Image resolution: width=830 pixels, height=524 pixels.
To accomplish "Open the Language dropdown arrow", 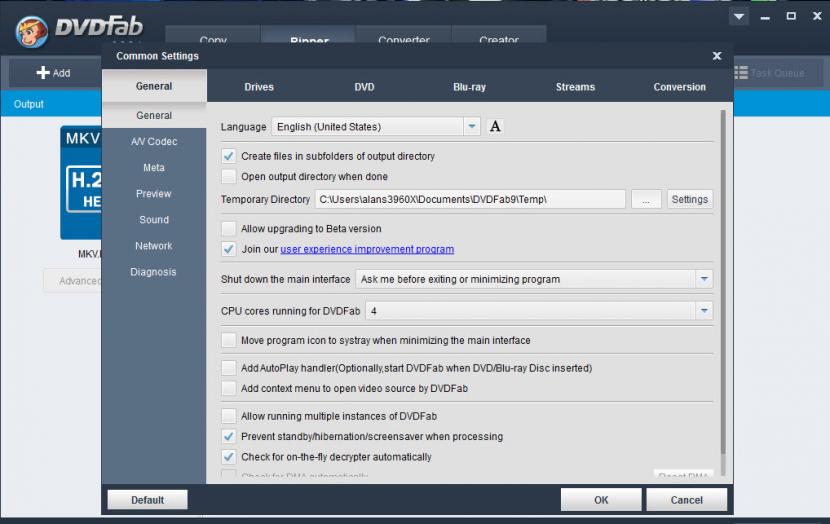I will [472, 127].
